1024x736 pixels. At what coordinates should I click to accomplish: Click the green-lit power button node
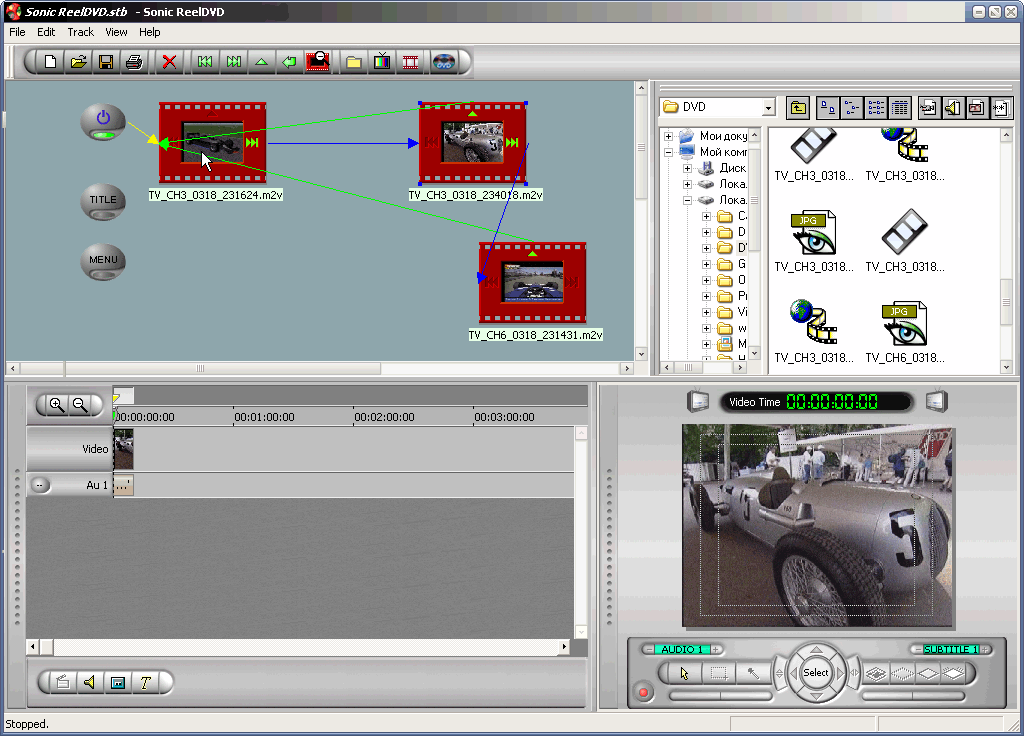102,121
